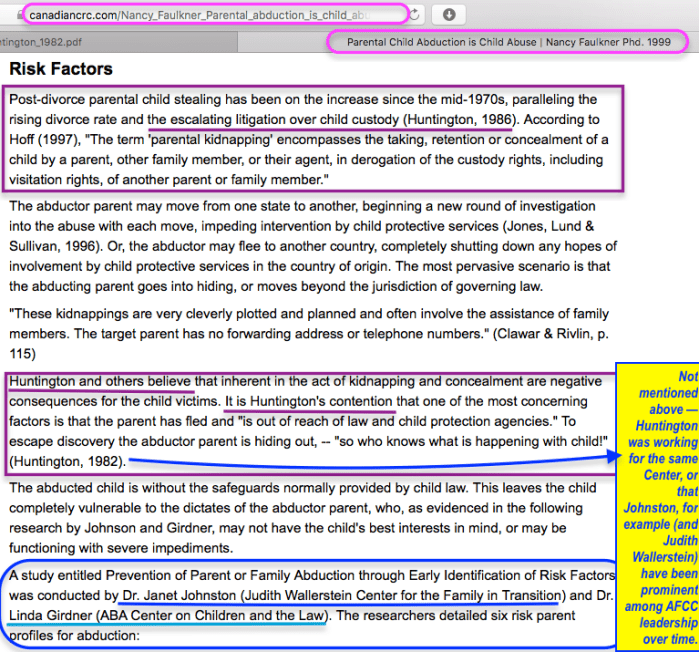699x652 pixels.
Task: Click the underlined name Dr. Janet Johnston
Action: coord(176,595)
